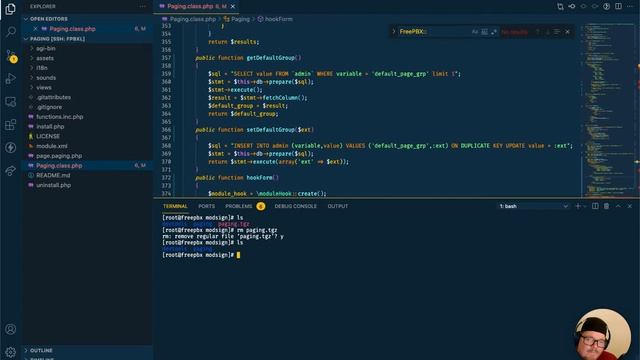
Task: Expand the views folder
Action: 44,88
